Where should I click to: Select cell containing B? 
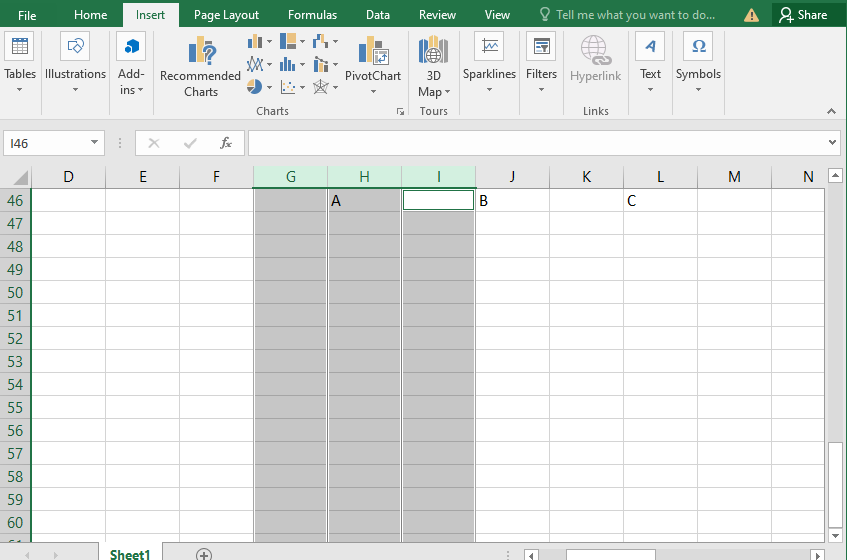512,201
